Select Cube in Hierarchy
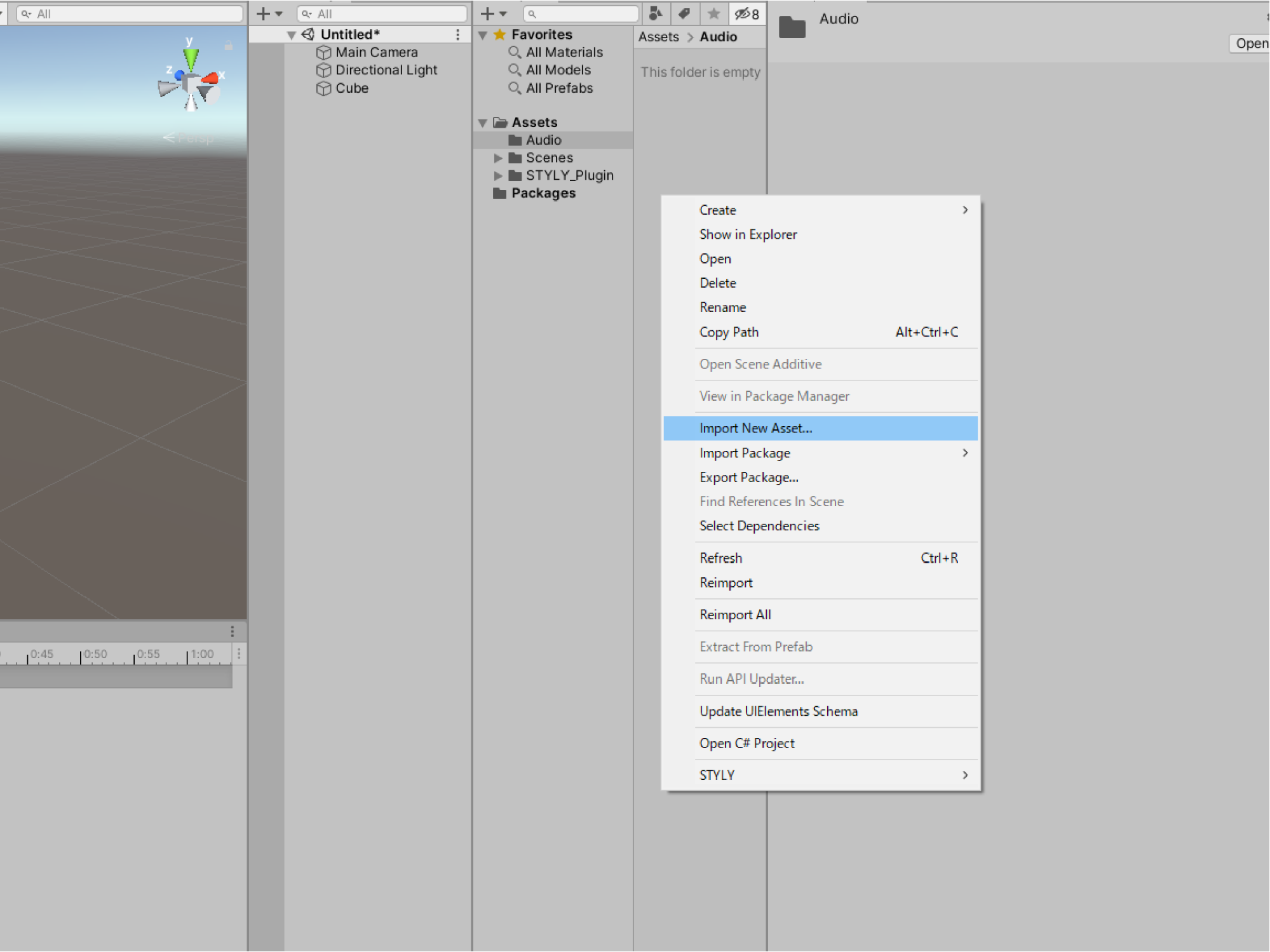Viewport: 1270px width, 952px height. pos(352,88)
